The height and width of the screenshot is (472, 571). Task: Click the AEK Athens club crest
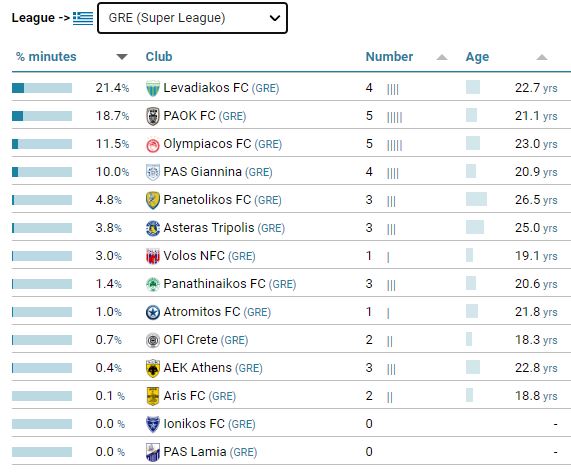click(153, 369)
